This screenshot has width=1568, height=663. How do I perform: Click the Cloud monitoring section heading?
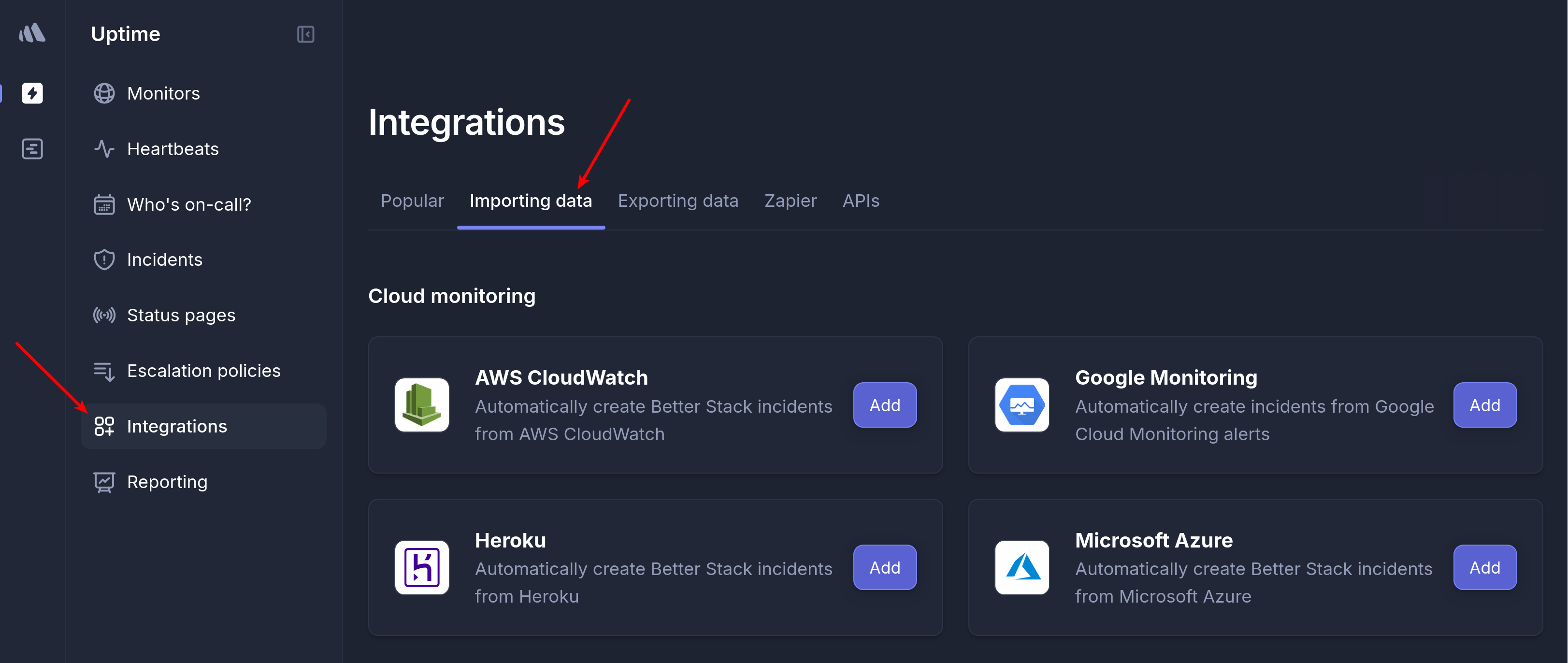[x=452, y=296]
